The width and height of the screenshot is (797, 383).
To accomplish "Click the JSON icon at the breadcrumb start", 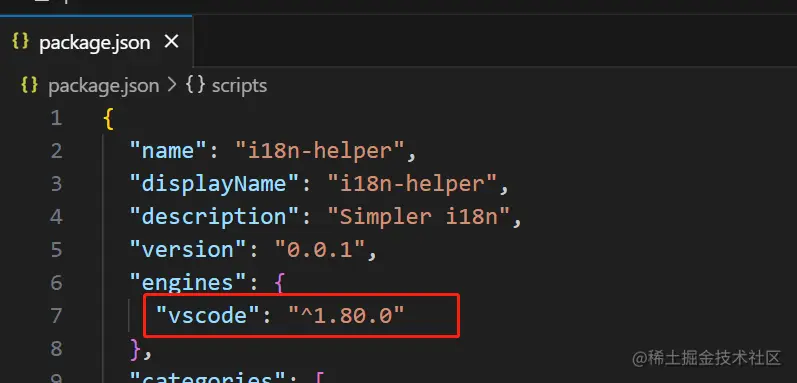I will tap(29, 85).
